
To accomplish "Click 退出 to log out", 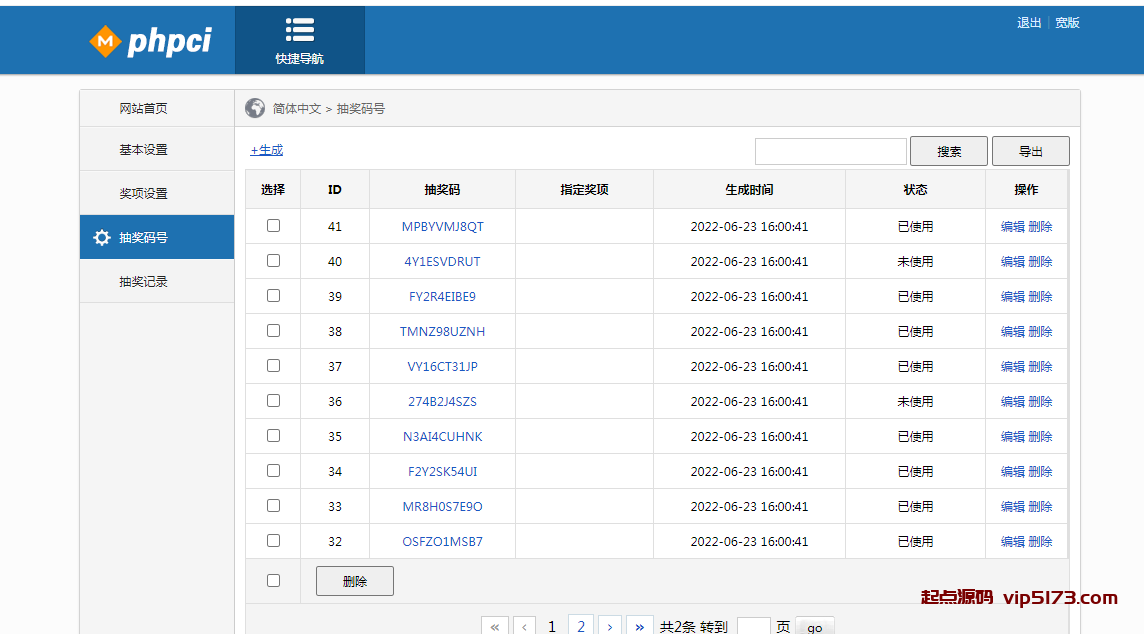I will click(x=1029, y=23).
